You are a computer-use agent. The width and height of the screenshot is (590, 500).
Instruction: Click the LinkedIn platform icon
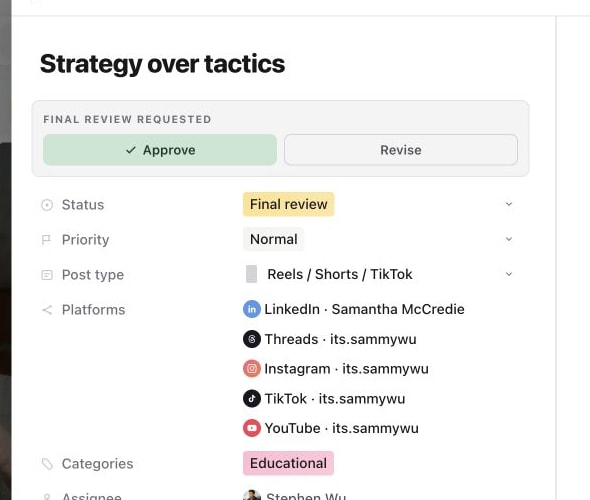click(252, 309)
